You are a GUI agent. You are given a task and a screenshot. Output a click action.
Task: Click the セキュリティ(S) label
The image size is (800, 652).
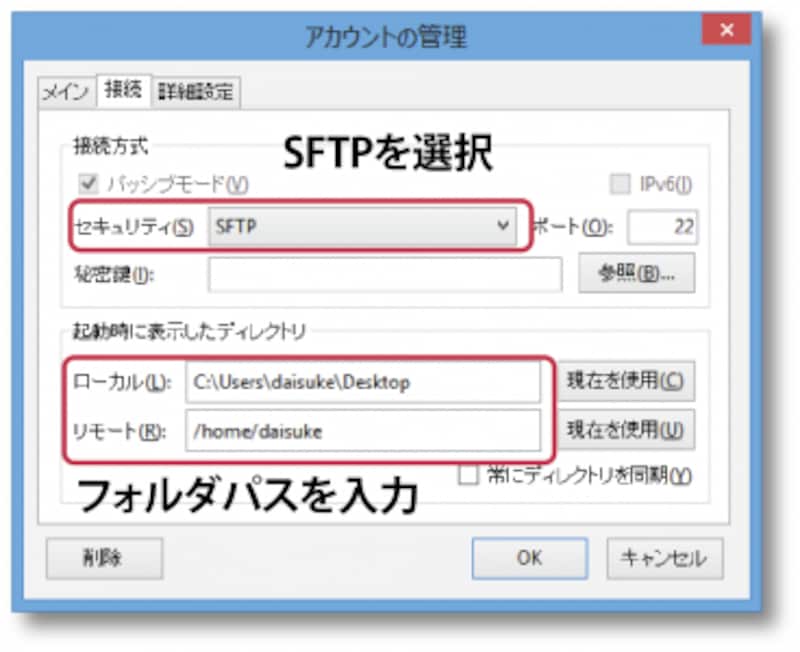point(134,227)
